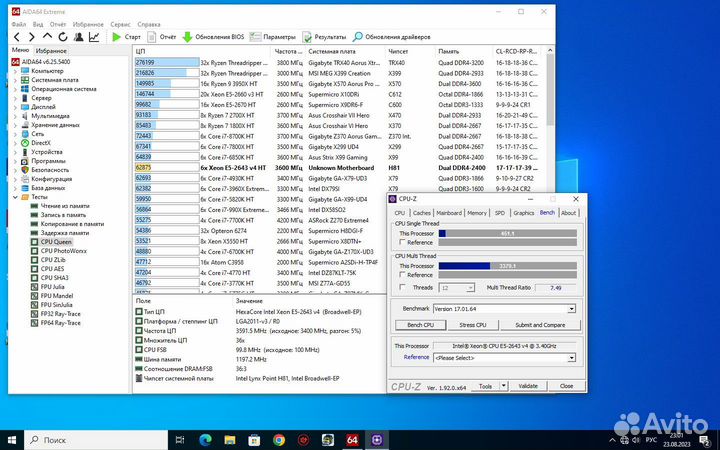
Task: Select the Задержка памяти test
Action: pyautogui.click(x=65, y=233)
